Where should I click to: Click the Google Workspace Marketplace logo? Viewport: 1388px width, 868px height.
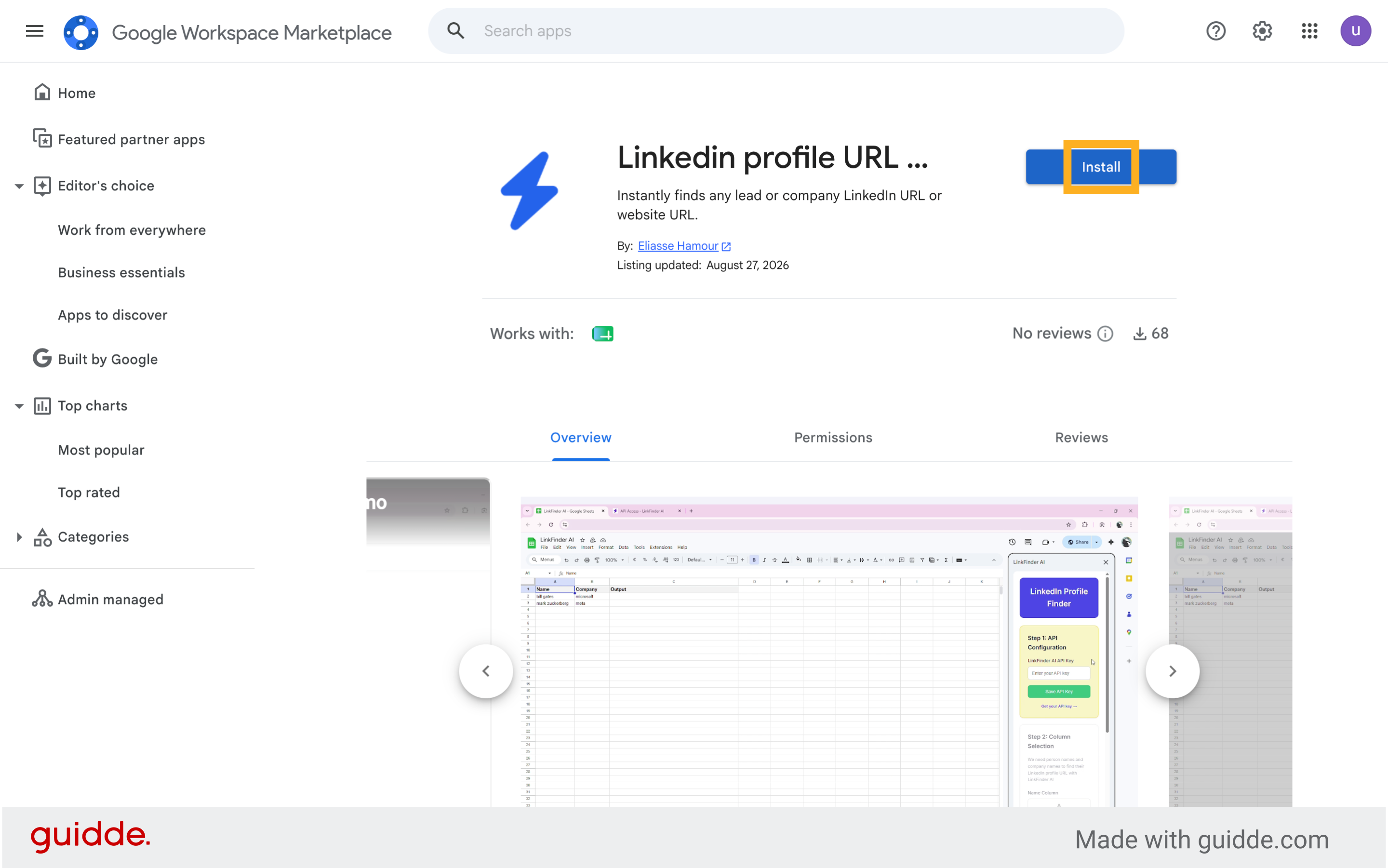pyautogui.click(x=81, y=32)
